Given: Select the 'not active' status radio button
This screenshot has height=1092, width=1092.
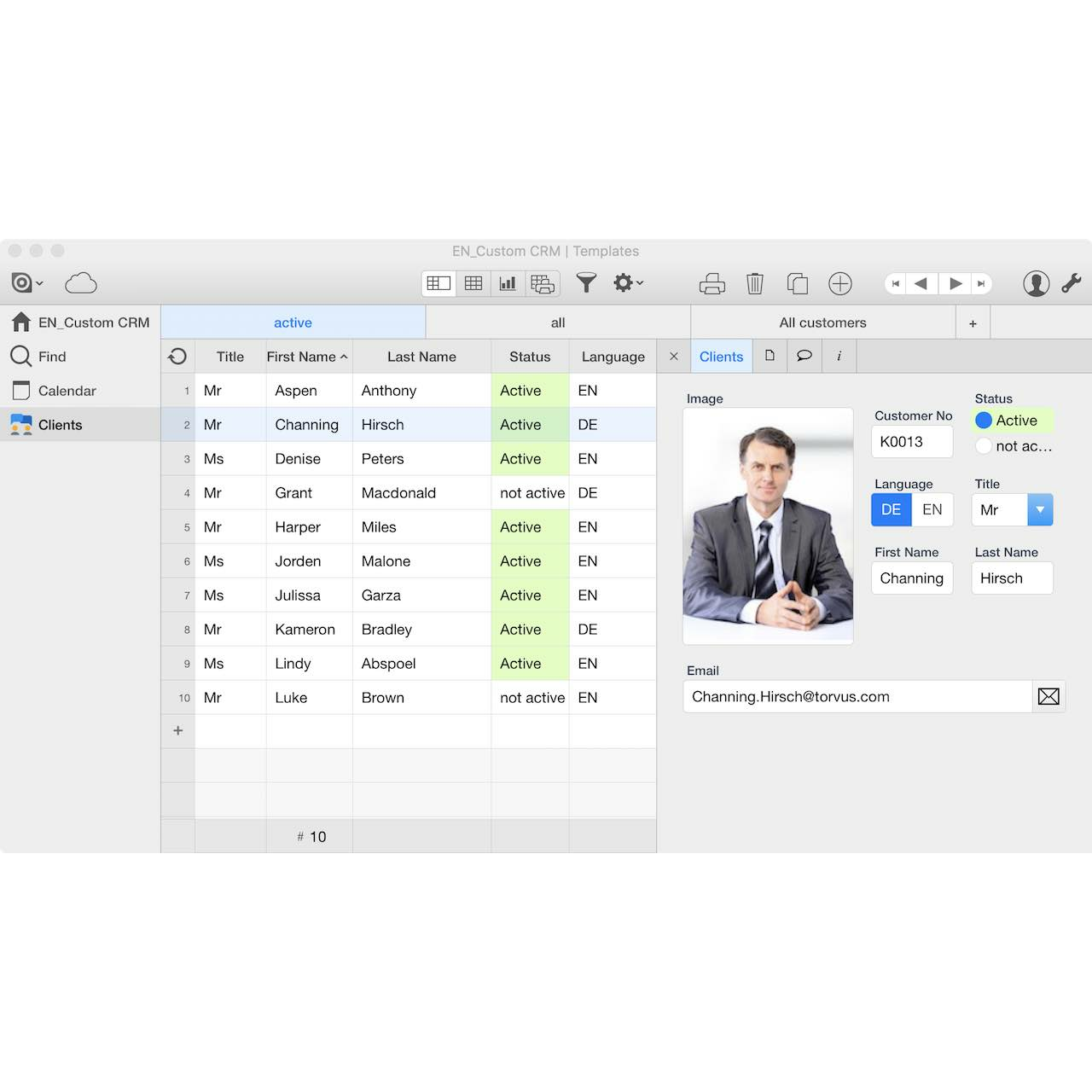Looking at the screenshot, I should [x=984, y=445].
